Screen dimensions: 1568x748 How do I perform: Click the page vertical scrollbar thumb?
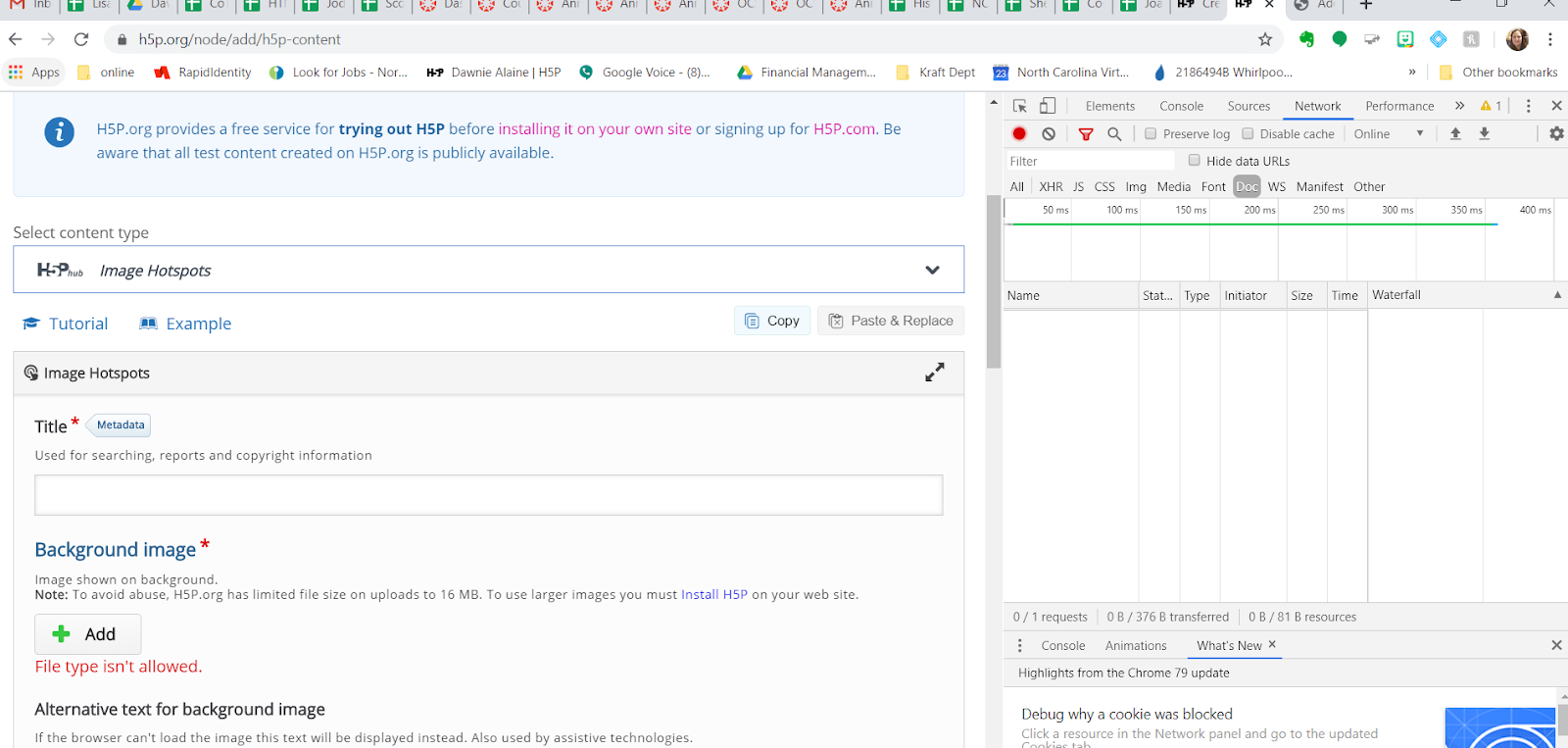[x=994, y=281]
